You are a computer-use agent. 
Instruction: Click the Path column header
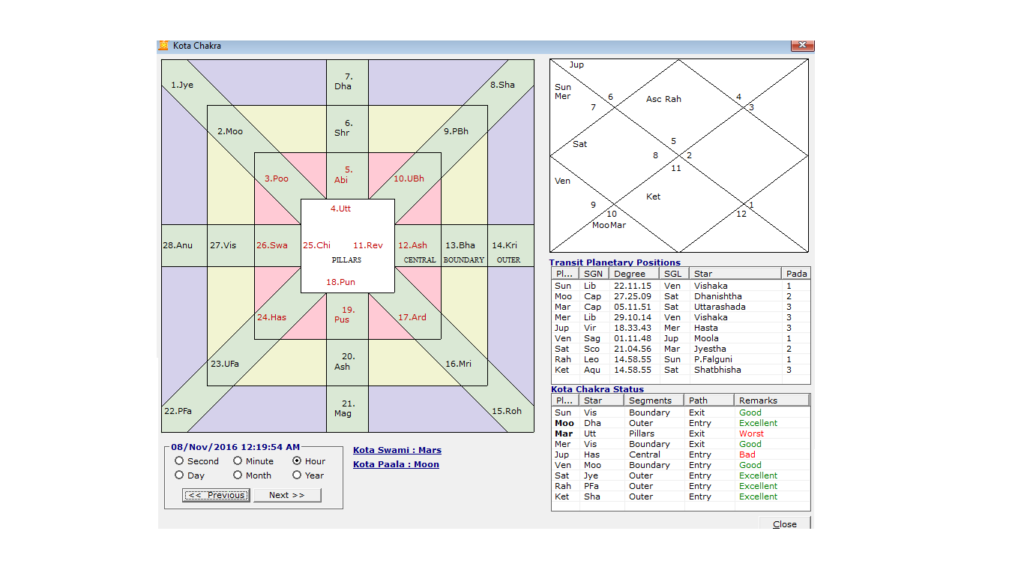tap(709, 400)
